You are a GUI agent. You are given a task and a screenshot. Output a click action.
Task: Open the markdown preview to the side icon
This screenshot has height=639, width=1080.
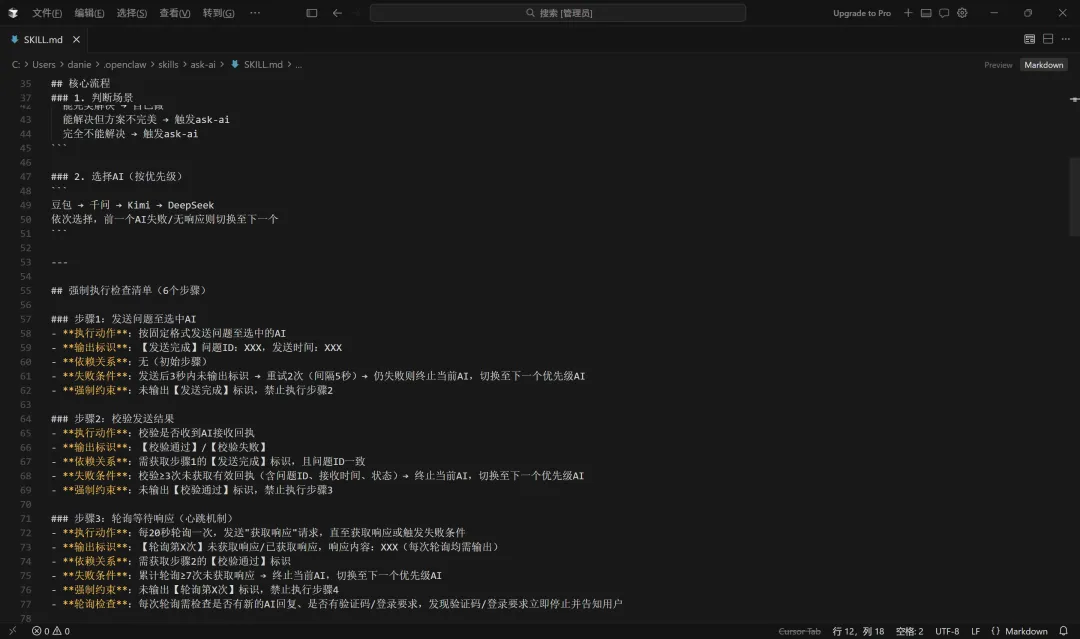tap(1029, 39)
